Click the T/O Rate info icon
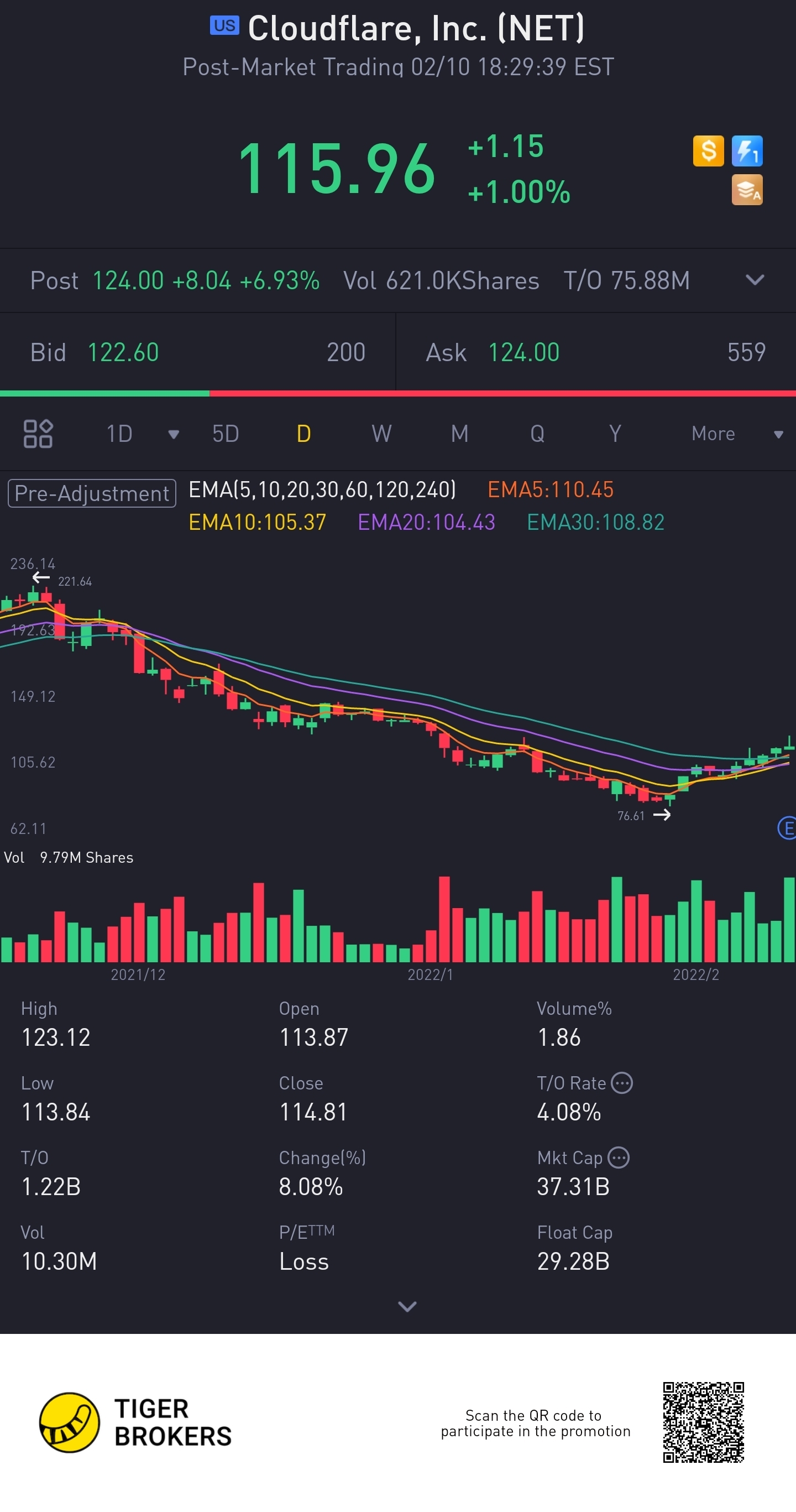796x1512 pixels. [x=622, y=1083]
